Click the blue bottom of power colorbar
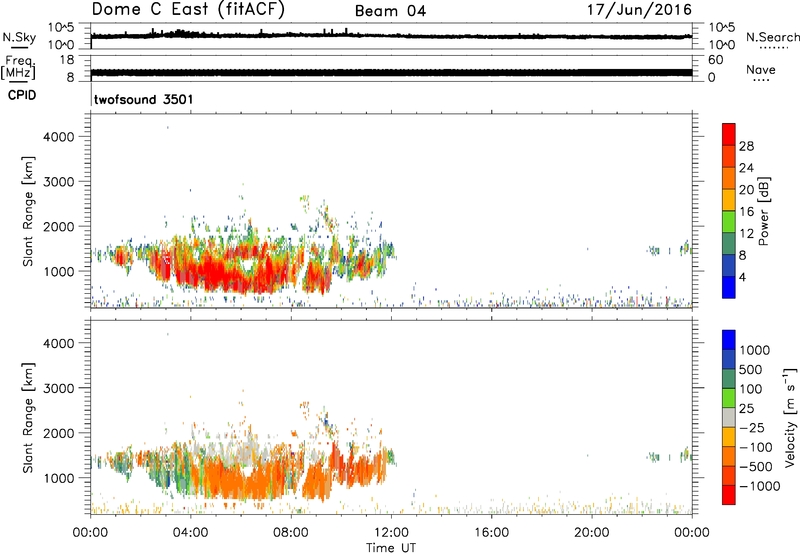The height and width of the screenshot is (554, 800). (x=729, y=287)
